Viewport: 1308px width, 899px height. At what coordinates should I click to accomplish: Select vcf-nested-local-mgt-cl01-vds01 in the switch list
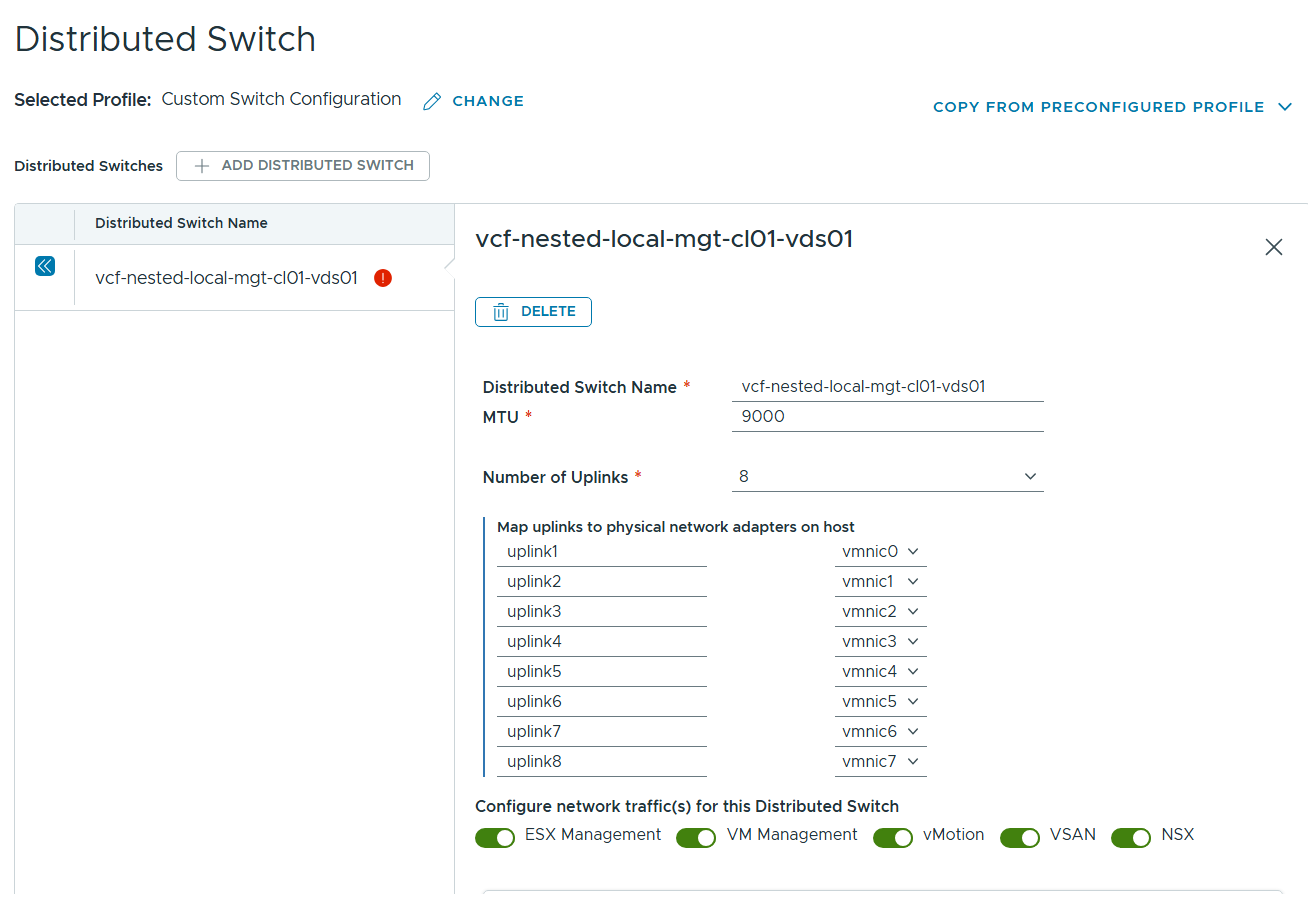(226, 278)
